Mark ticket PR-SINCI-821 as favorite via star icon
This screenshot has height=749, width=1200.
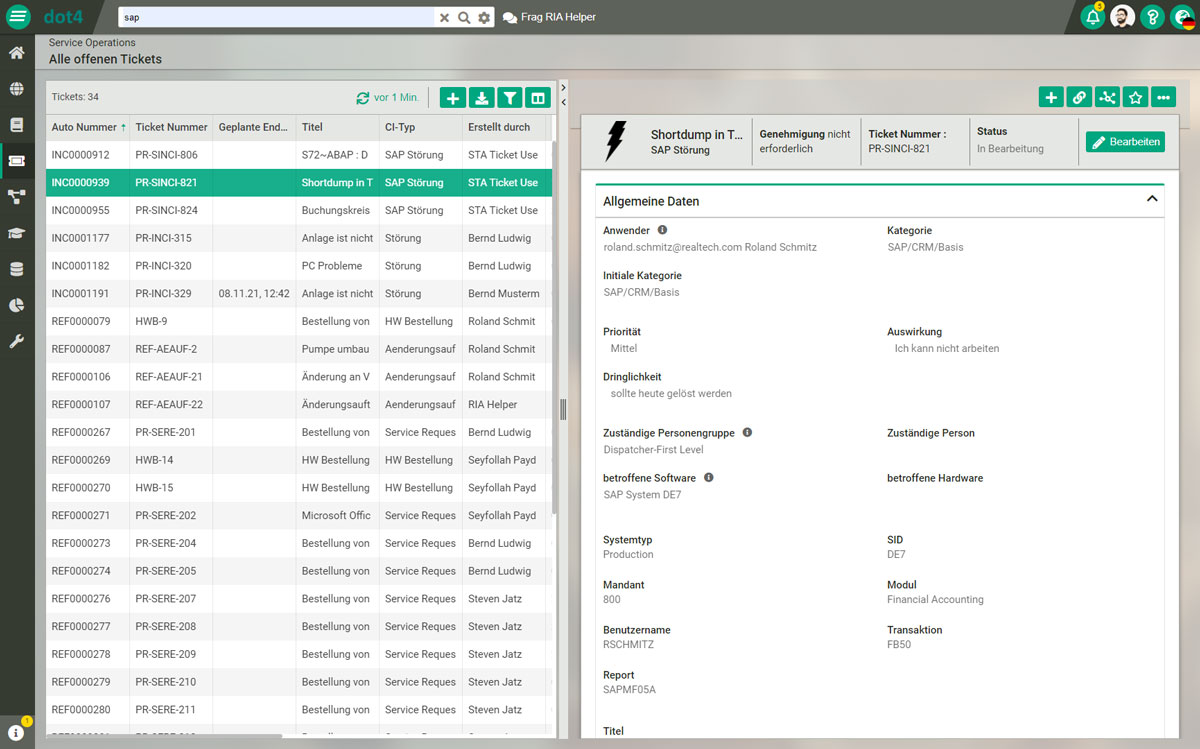(1135, 97)
